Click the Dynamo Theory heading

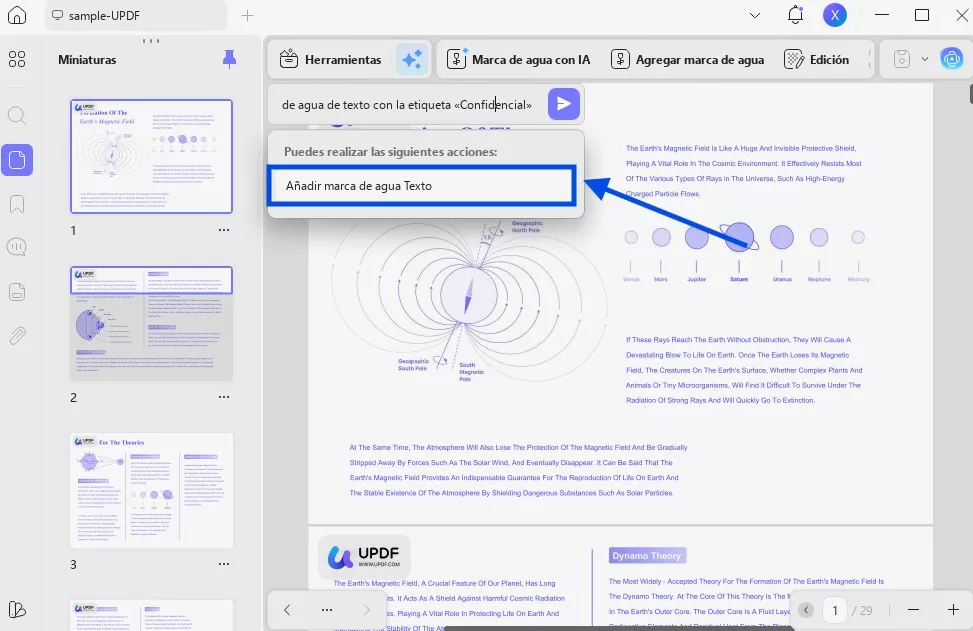pos(647,556)
